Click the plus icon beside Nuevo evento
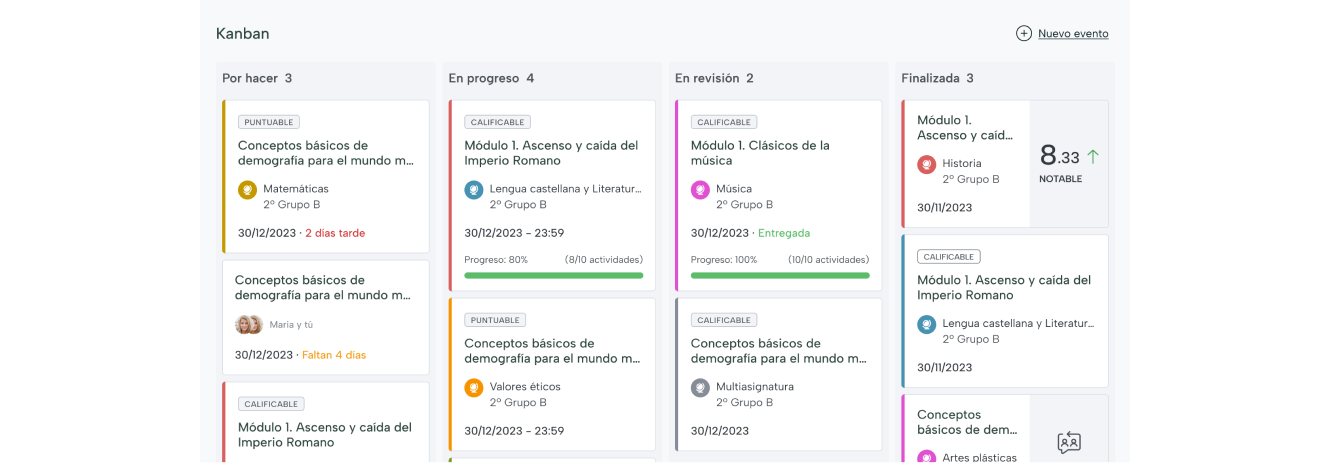This screenshot has height=463, width=1330. pos(1024,33)
